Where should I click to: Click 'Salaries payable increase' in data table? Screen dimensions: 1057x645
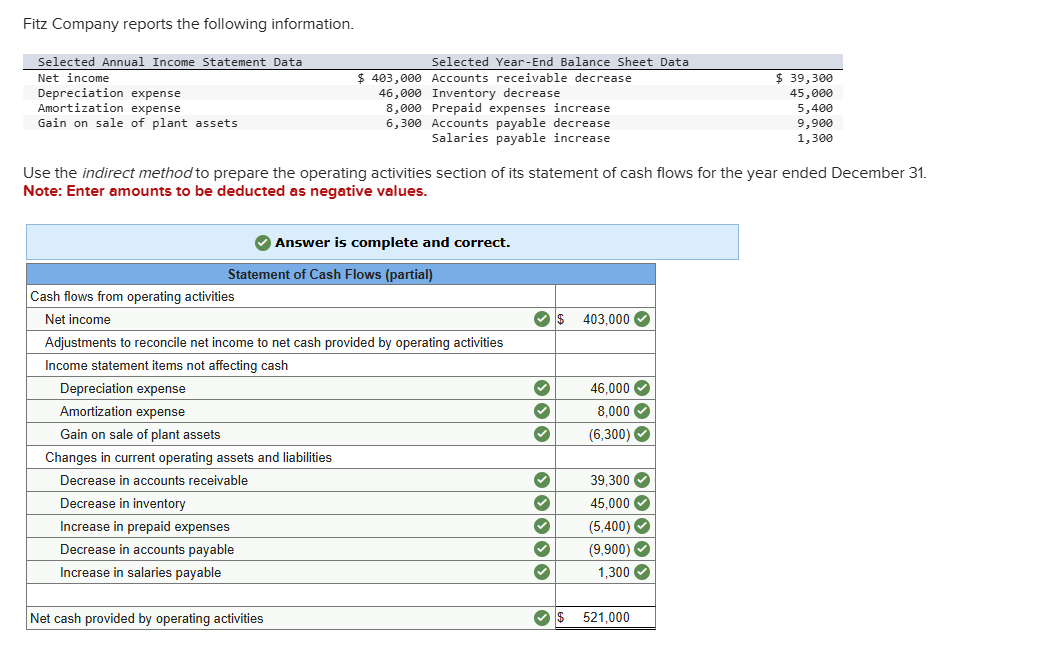(520, 138)
